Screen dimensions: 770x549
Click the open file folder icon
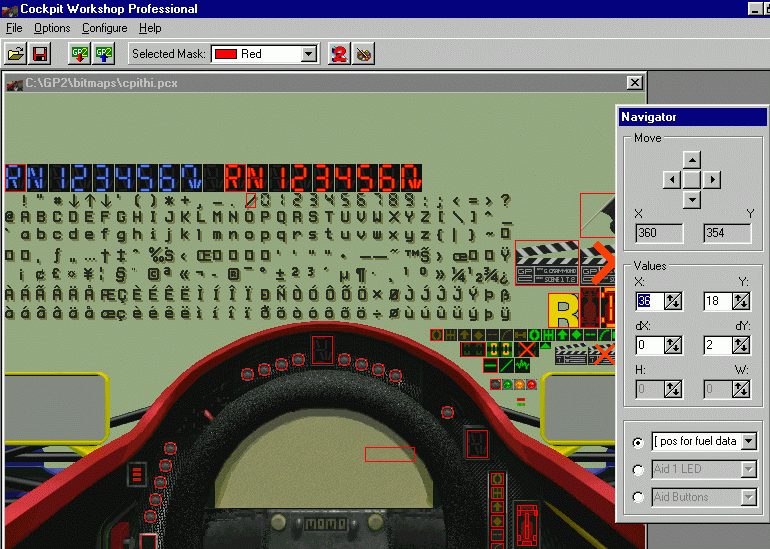click(15, 54)
